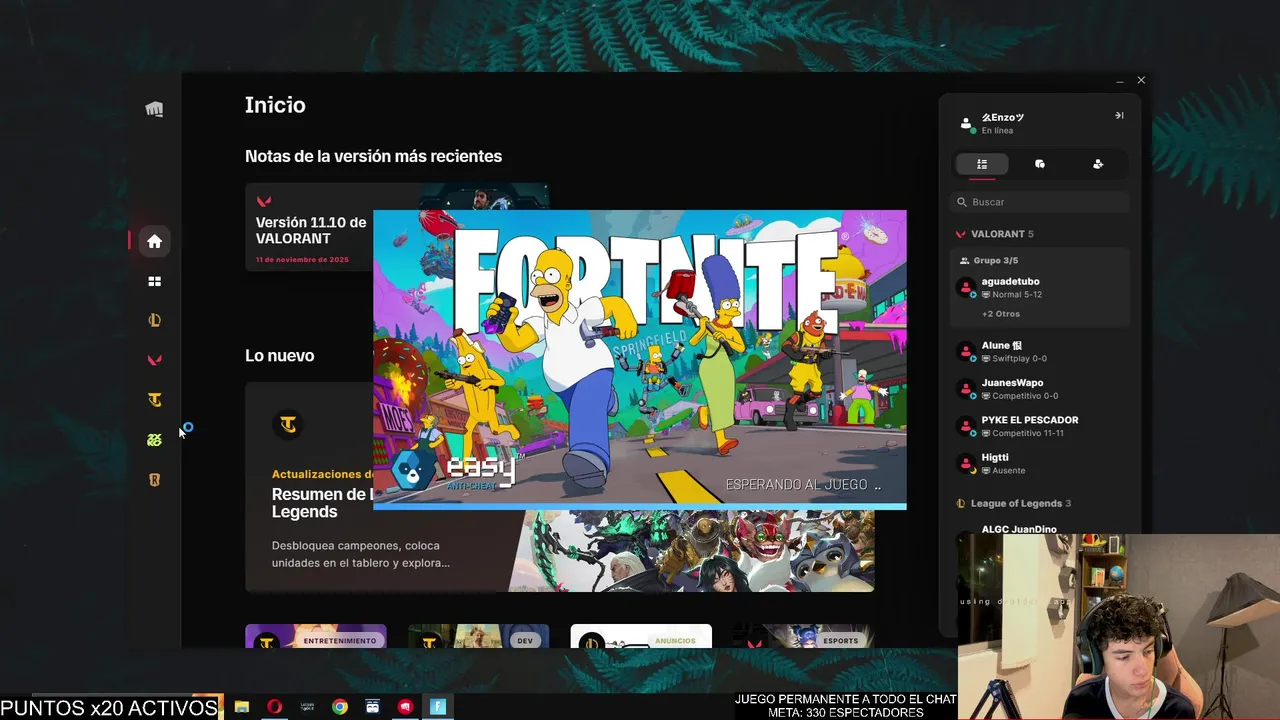
Task: Minimize the Riot Client window
Action: click(x=1120, y=80)
